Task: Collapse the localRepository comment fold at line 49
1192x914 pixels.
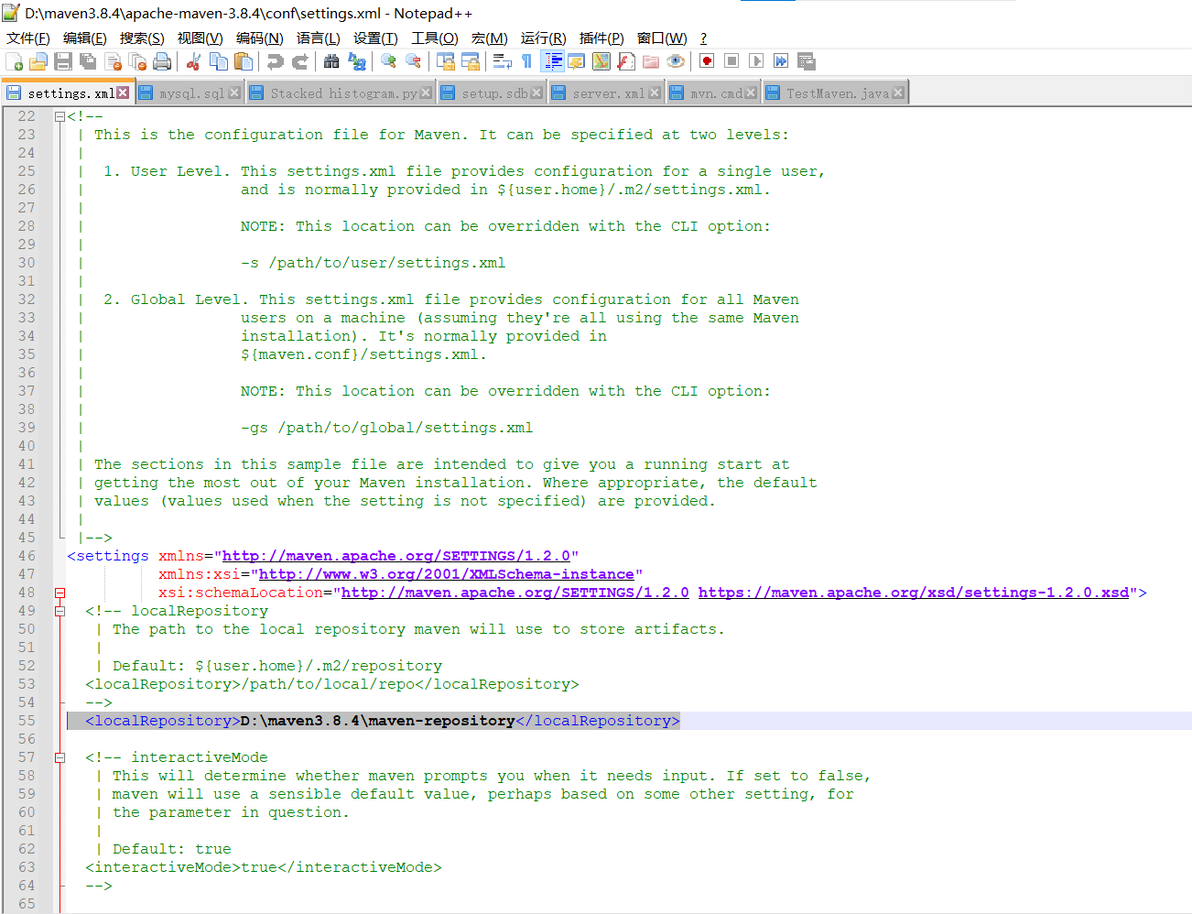Action: [59, 611]
